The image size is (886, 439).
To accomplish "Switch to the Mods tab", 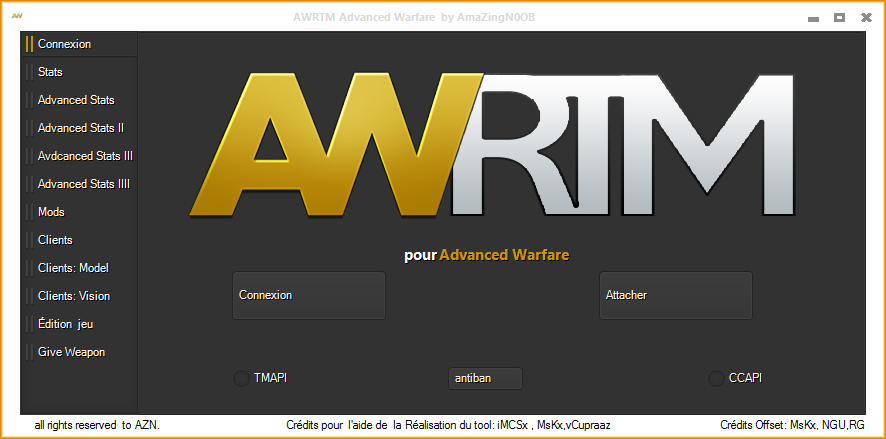I will pyautogui.click(x=79, y=212).
